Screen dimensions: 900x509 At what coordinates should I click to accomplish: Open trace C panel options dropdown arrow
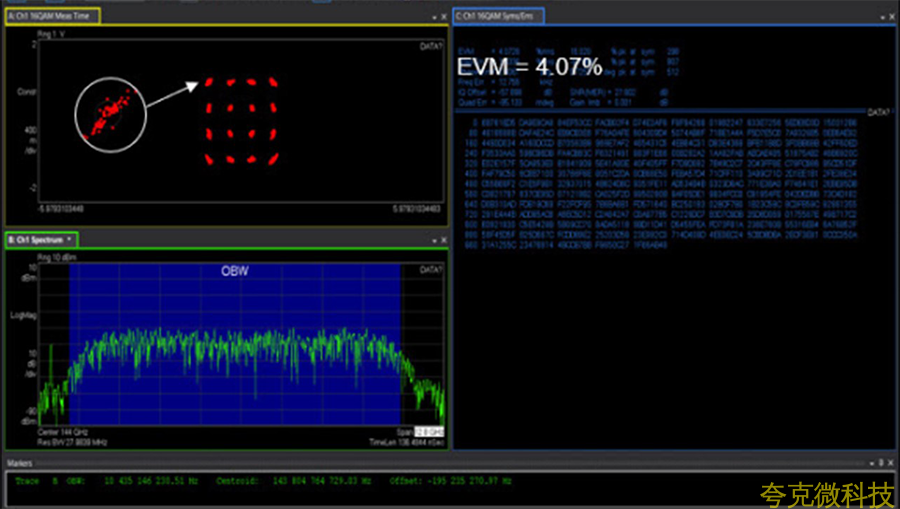[882, 18]
